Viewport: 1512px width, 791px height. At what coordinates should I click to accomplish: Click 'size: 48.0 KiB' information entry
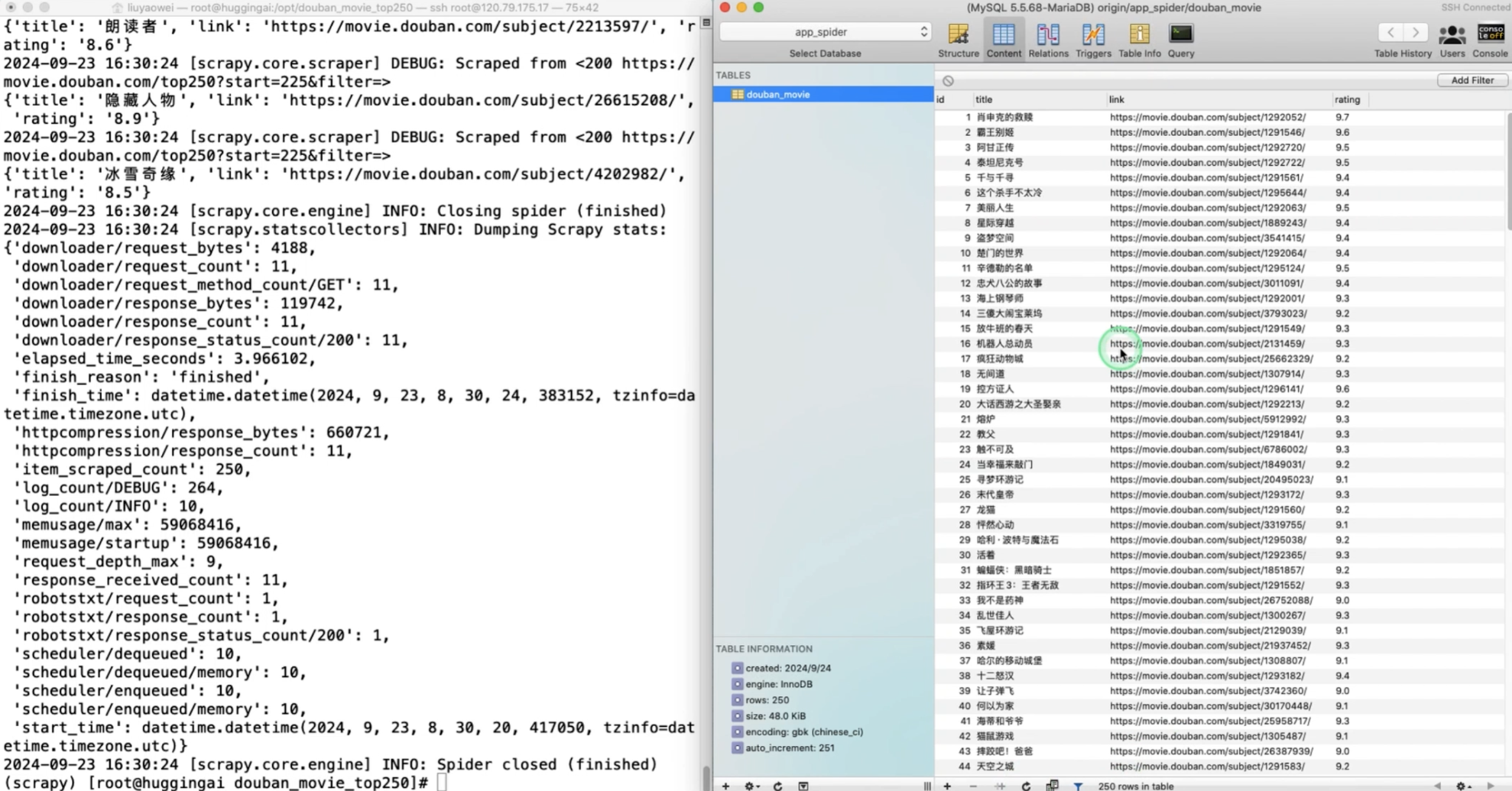[x=775, y=716]
